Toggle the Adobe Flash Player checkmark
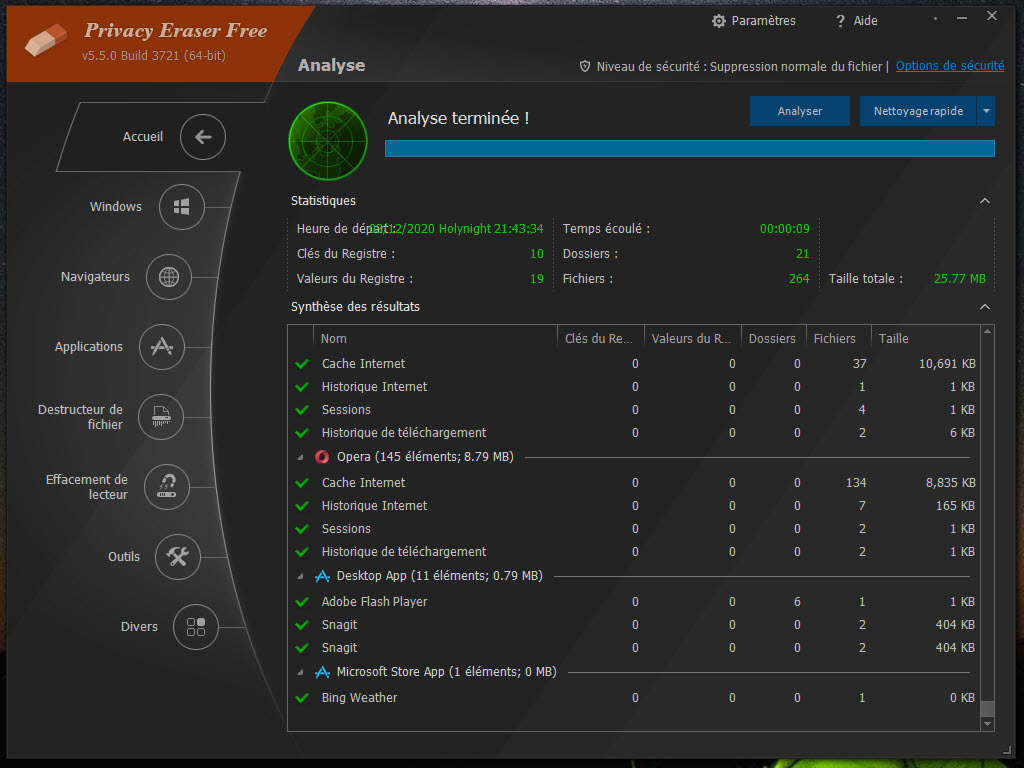The width and height of the screenshot is (1024, 768). click(x=302, y=602)
